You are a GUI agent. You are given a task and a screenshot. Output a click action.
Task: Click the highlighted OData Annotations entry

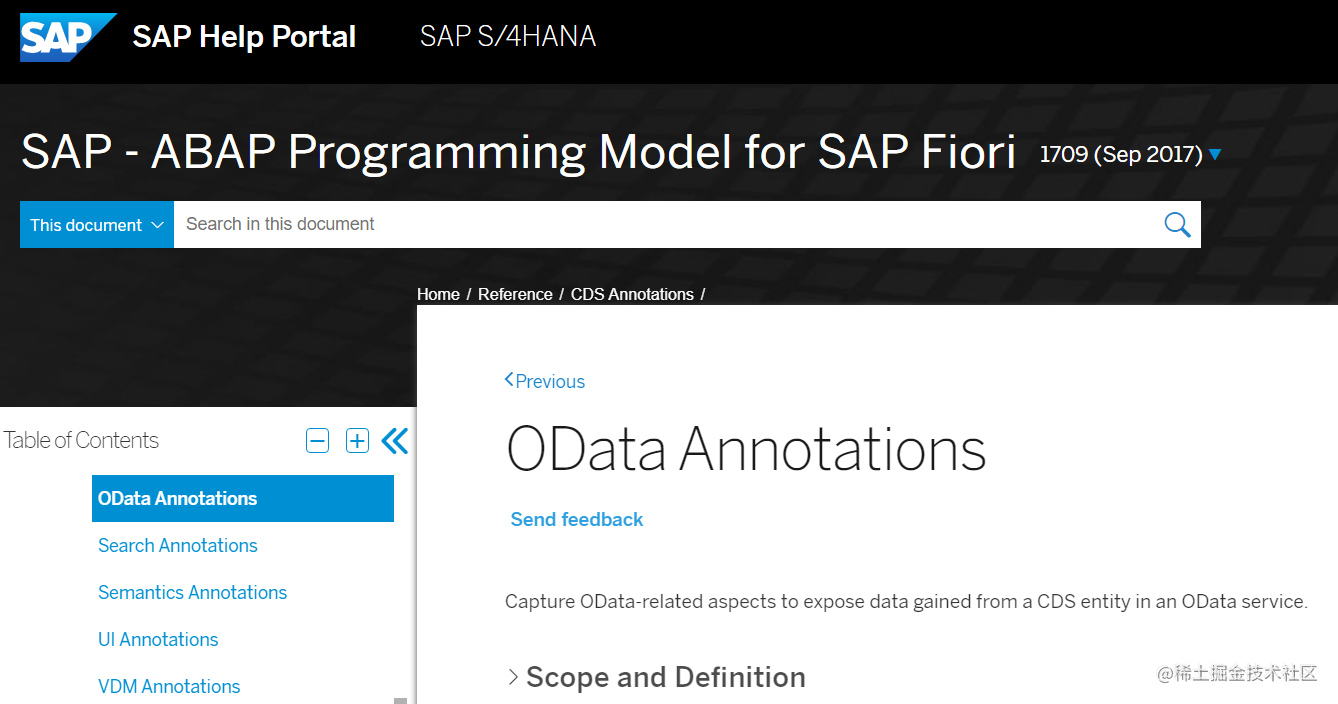(x=177, y=498)
